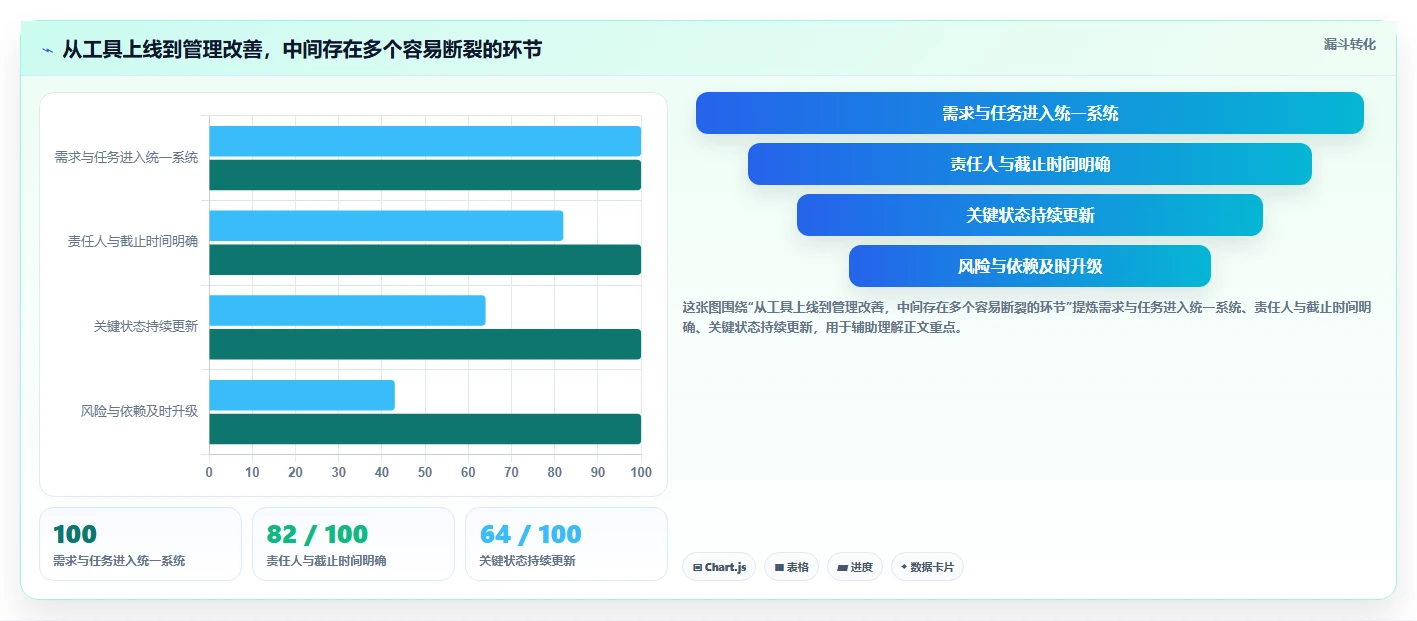Image resolution: width=1417 pixels, height=621 pixels.
Task: Click the chart axis label 风险与依赖及时升级
Action: click(139, 411)
